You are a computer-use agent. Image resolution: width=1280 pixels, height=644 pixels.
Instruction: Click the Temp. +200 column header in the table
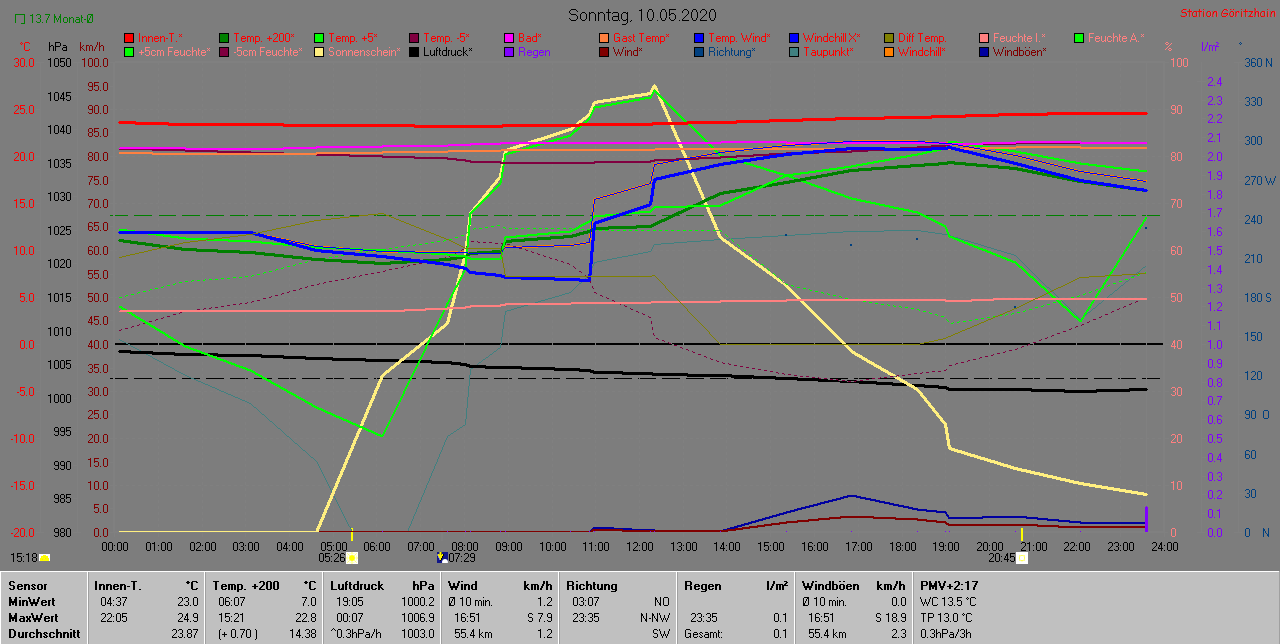tap(245, 585)
